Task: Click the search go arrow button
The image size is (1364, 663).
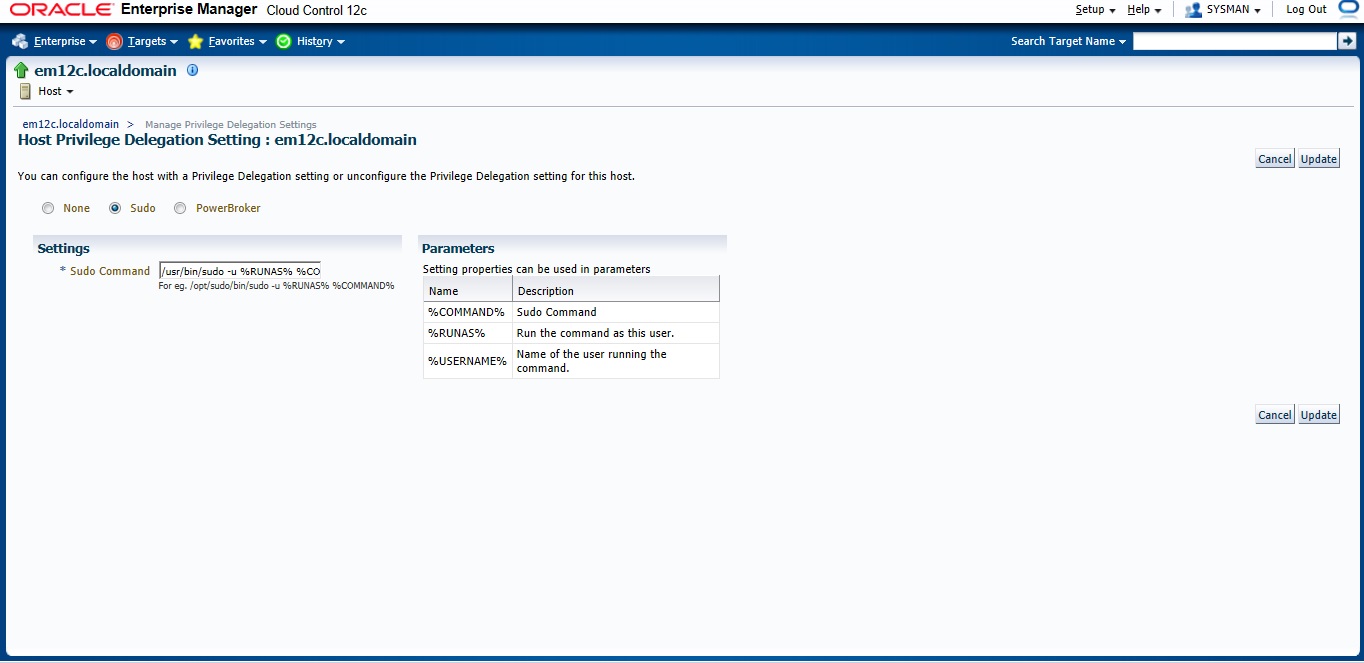Action: (1346, 41)
